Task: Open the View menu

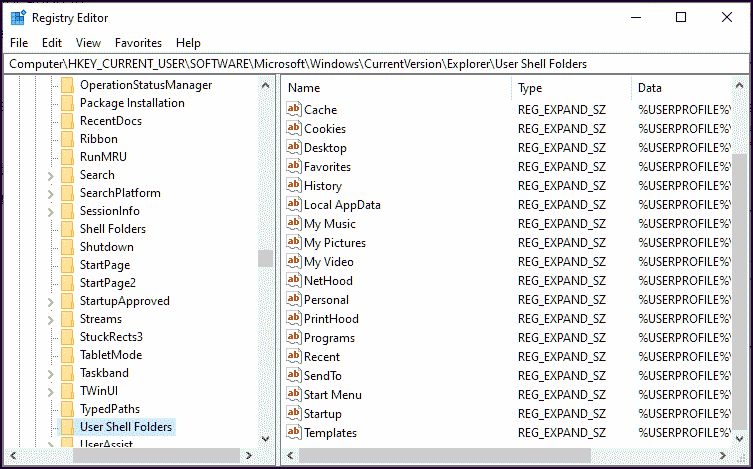Action: click(88, 43)
